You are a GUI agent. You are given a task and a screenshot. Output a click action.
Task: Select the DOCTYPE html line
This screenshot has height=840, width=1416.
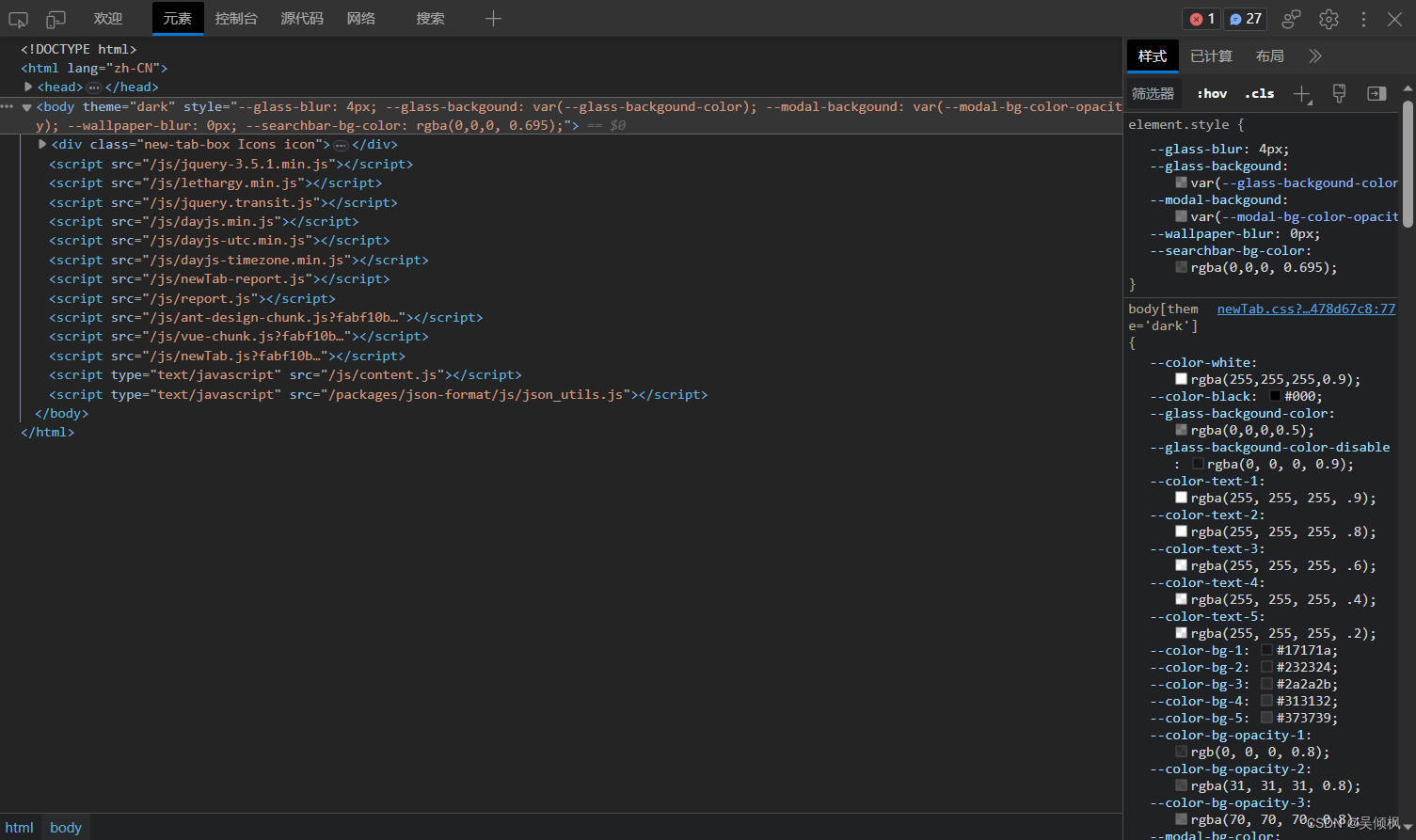tap(79, 49)
